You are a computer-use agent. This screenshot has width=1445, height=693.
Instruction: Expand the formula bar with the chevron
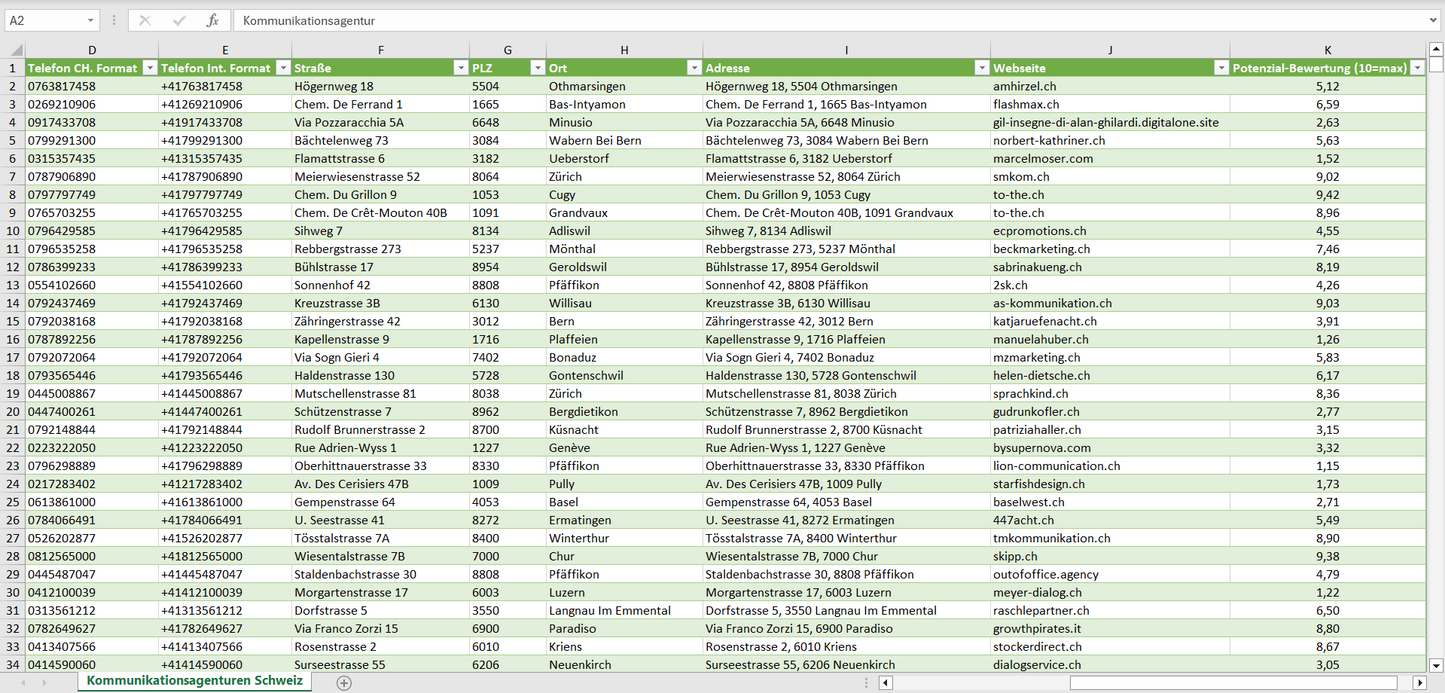[x=1434, y=20]
